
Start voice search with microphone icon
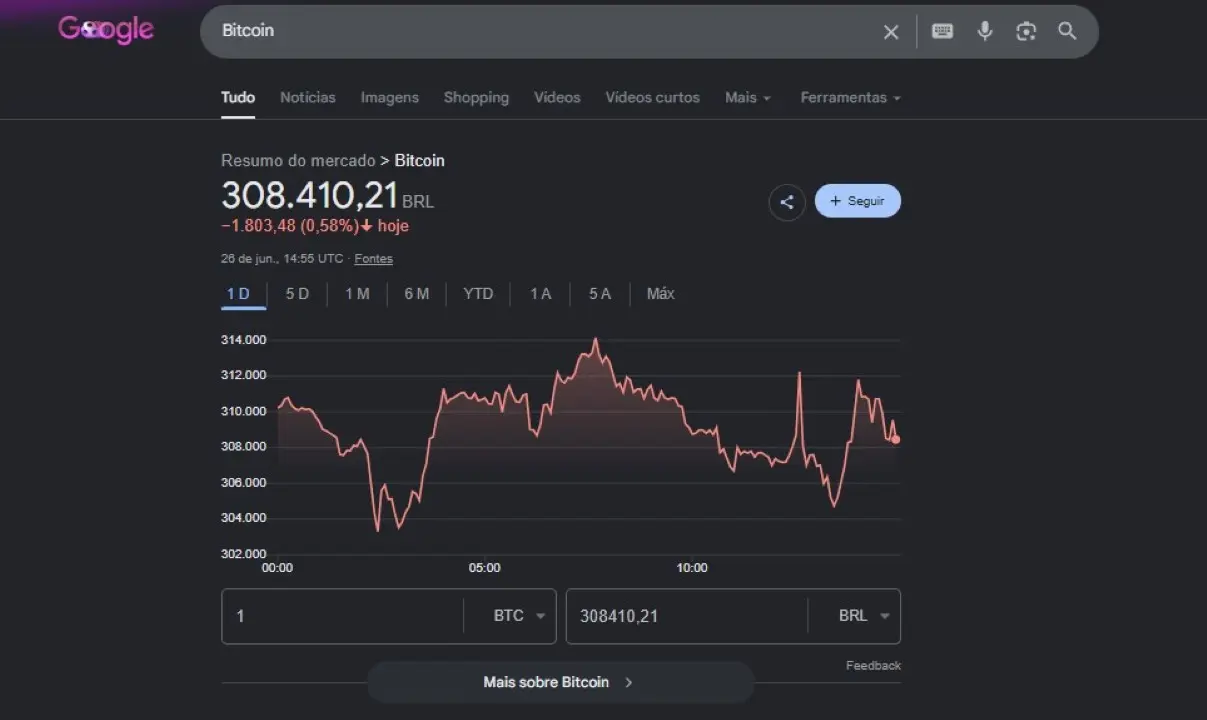[x=985, y=31]
